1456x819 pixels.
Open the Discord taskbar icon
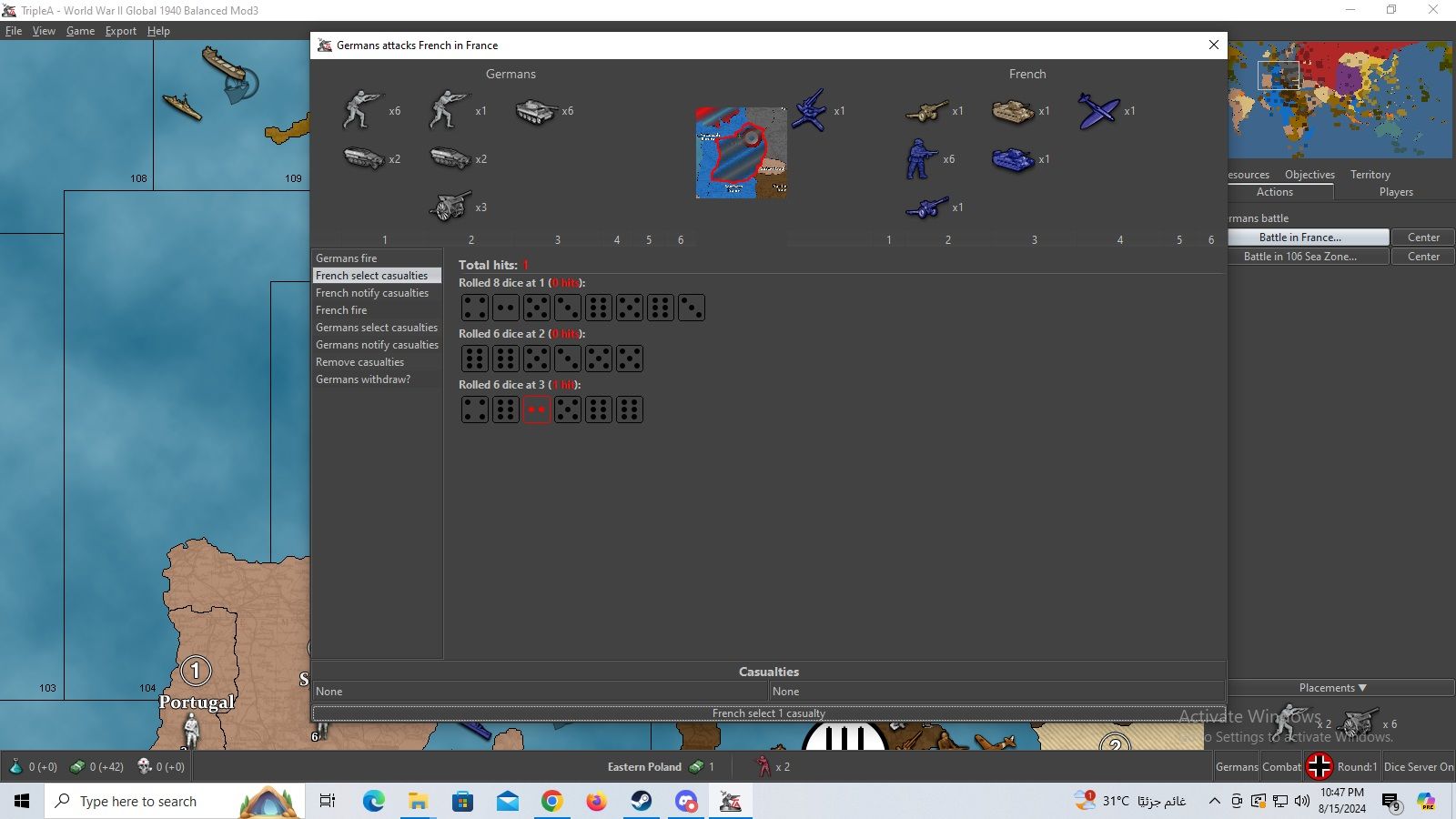[x=686, y=801]
